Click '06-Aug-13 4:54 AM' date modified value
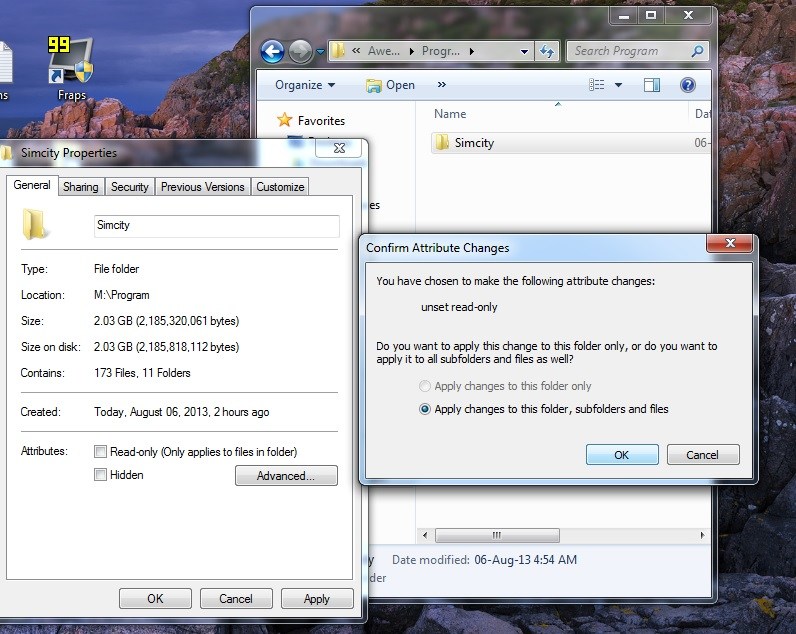The image size is (796, 634). pos(525,560)
